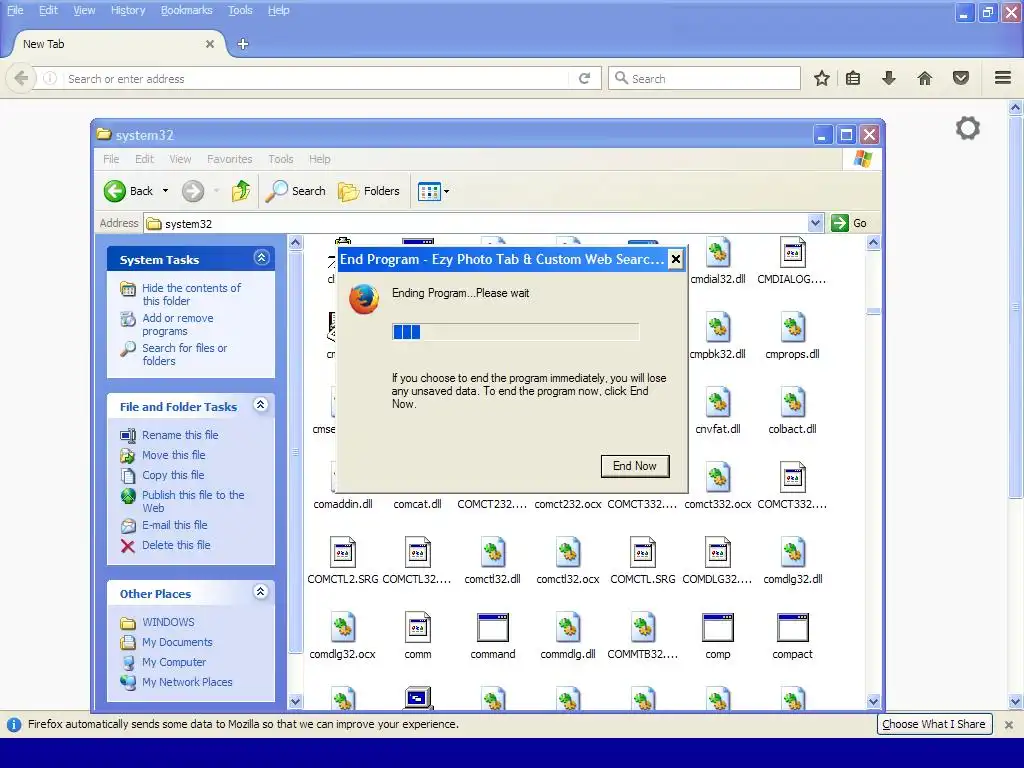
Task: Click the End Now button
Action: [635, 466]
